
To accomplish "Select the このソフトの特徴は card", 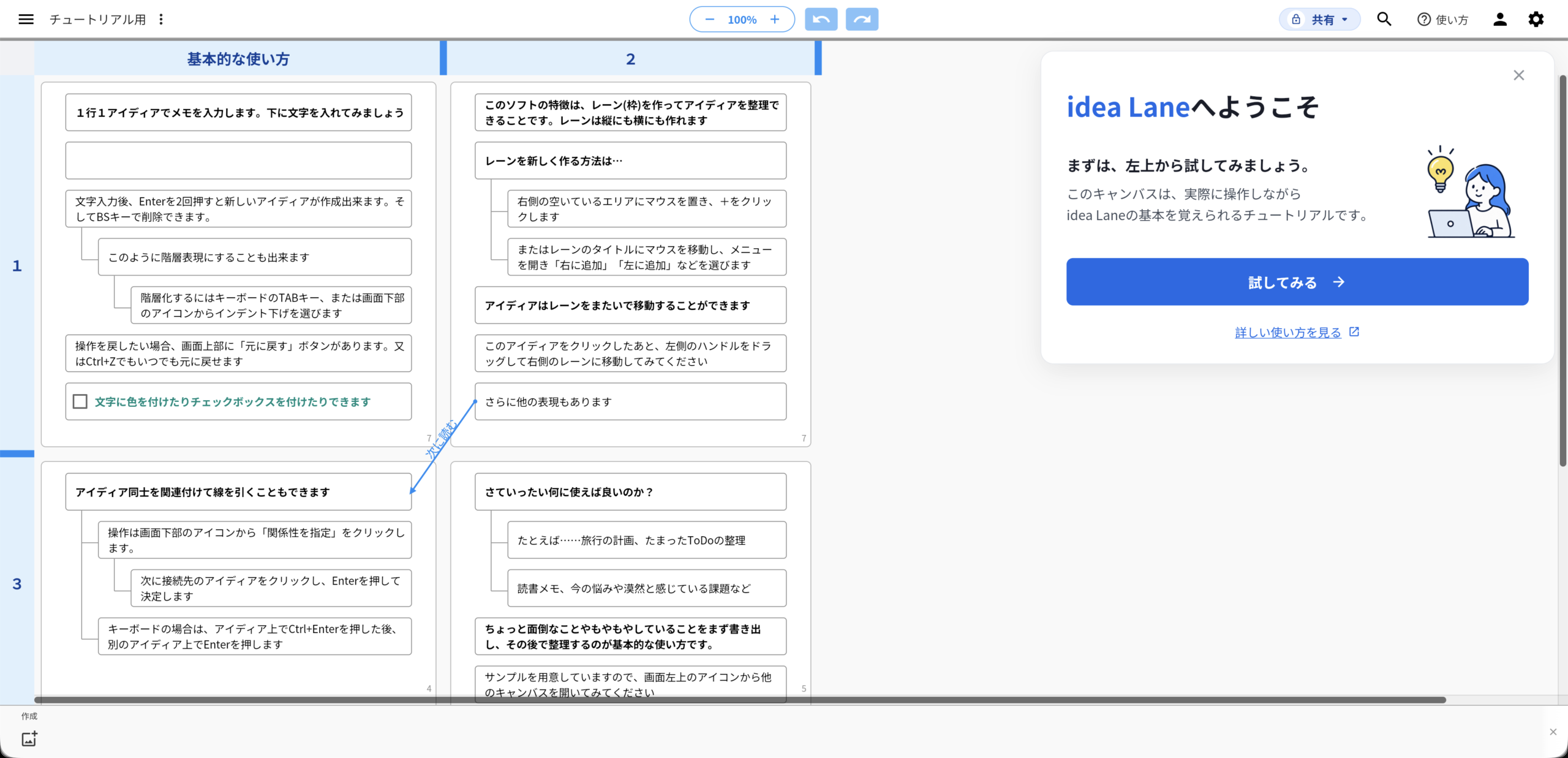I will 630,112.
